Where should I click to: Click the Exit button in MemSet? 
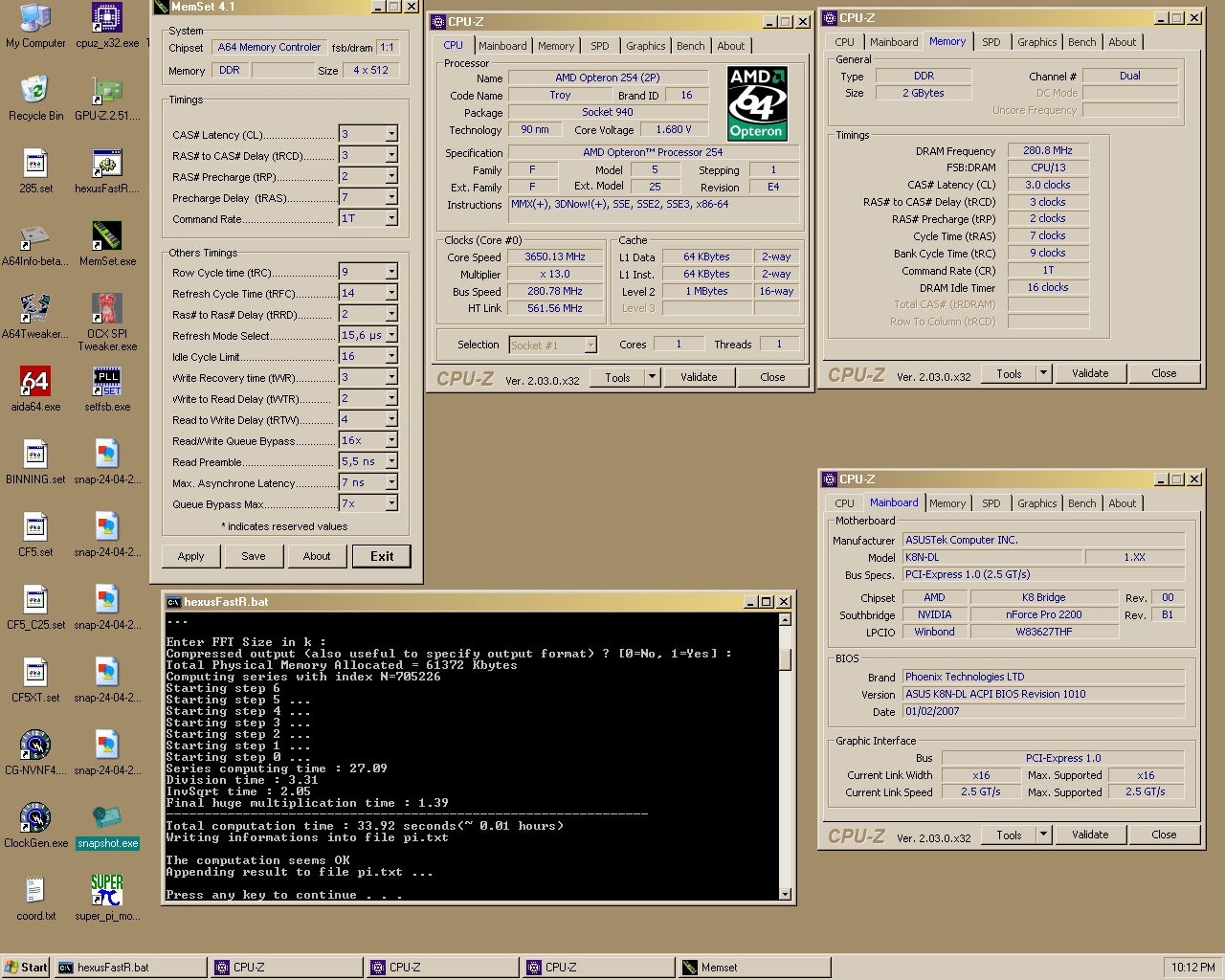pyautogui.click(x=382, y=556)
